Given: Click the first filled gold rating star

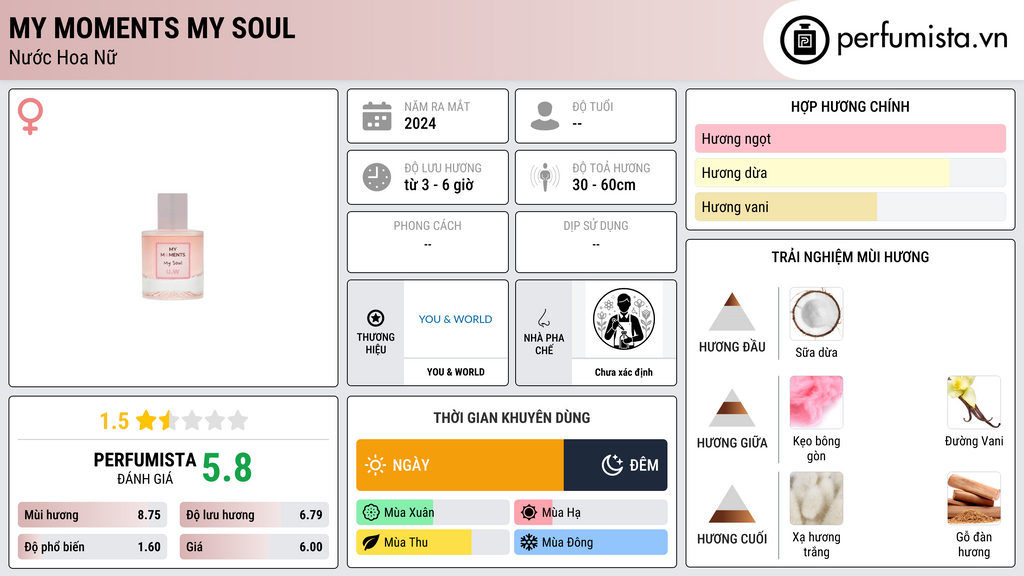Looking at the screenshot, I should coord(146,420).
